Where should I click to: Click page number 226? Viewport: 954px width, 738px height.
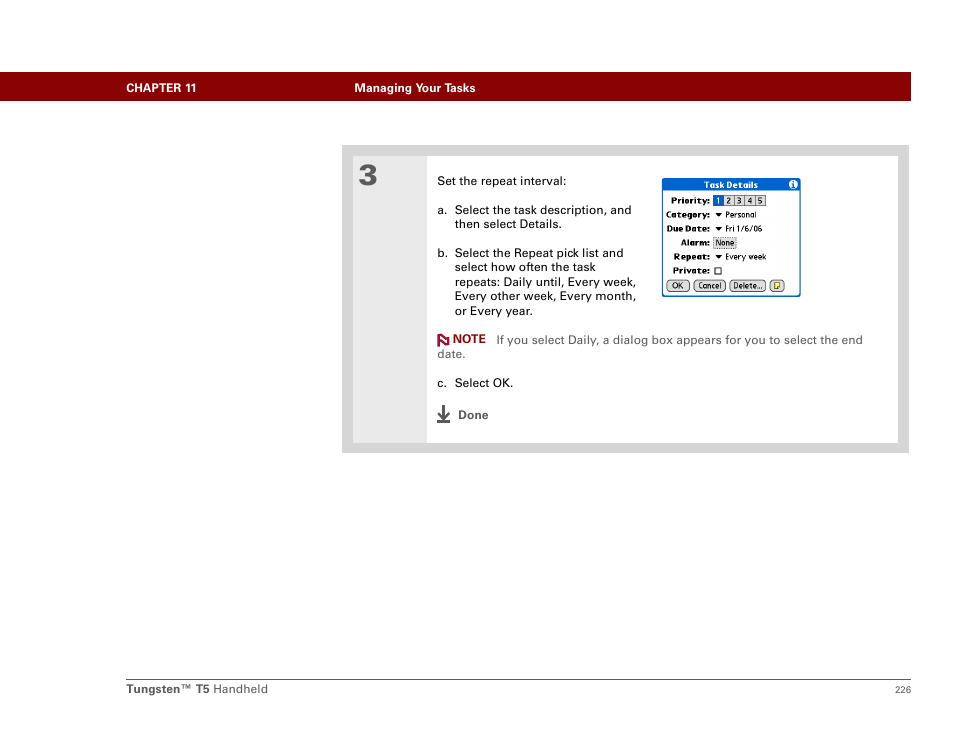(x=903, y=689)
